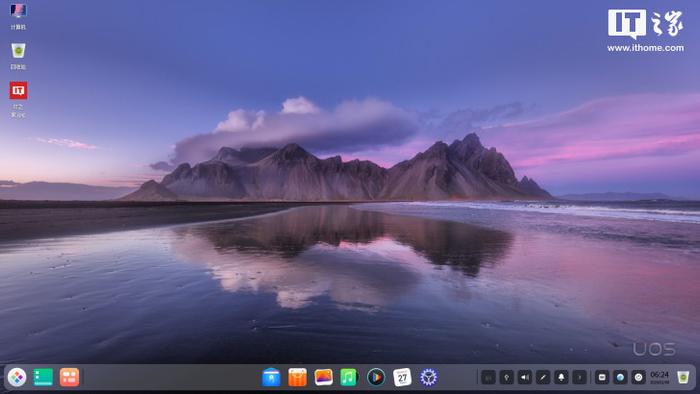This screenshot has height=394, width=700.
Task: Select the Computer desktop icon
Action: pyautogui.click(x=18, y=16)
